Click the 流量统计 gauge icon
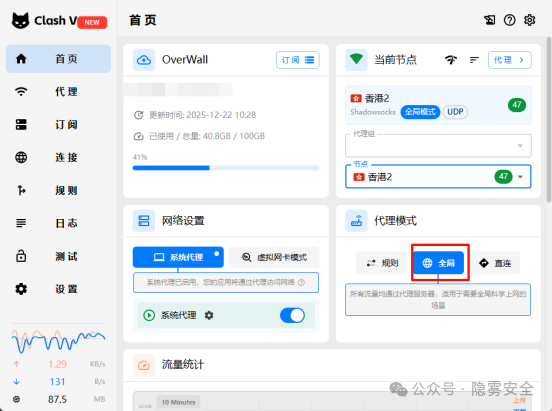 (144, 365)
